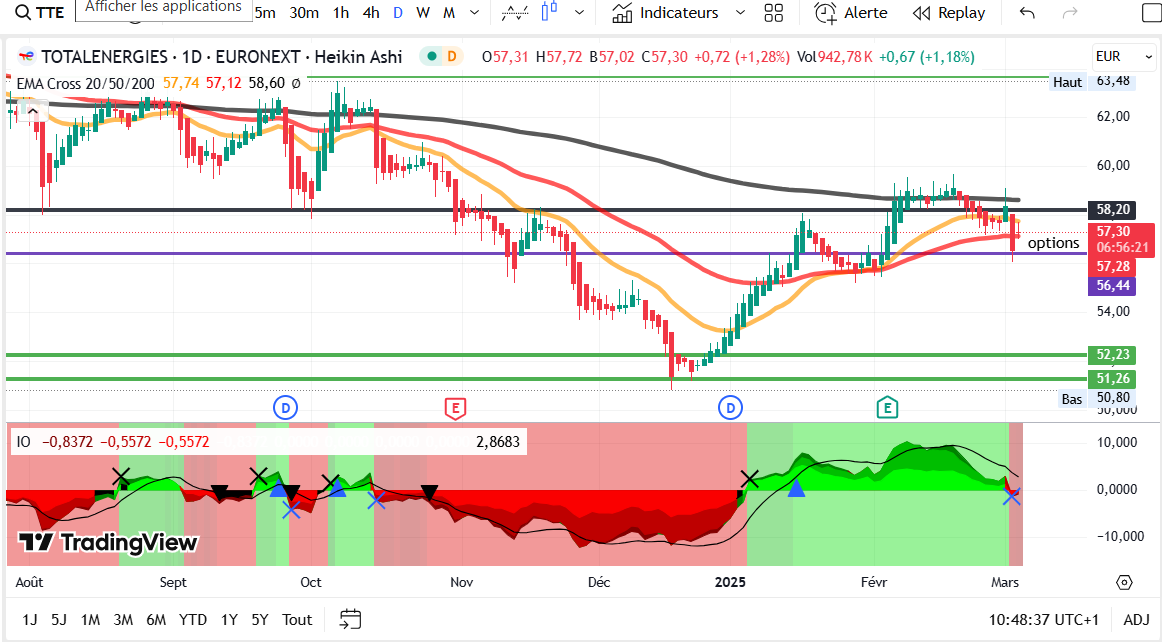Select the 52,23 green price label
1162x642 pixels.
coord(1112,354)
